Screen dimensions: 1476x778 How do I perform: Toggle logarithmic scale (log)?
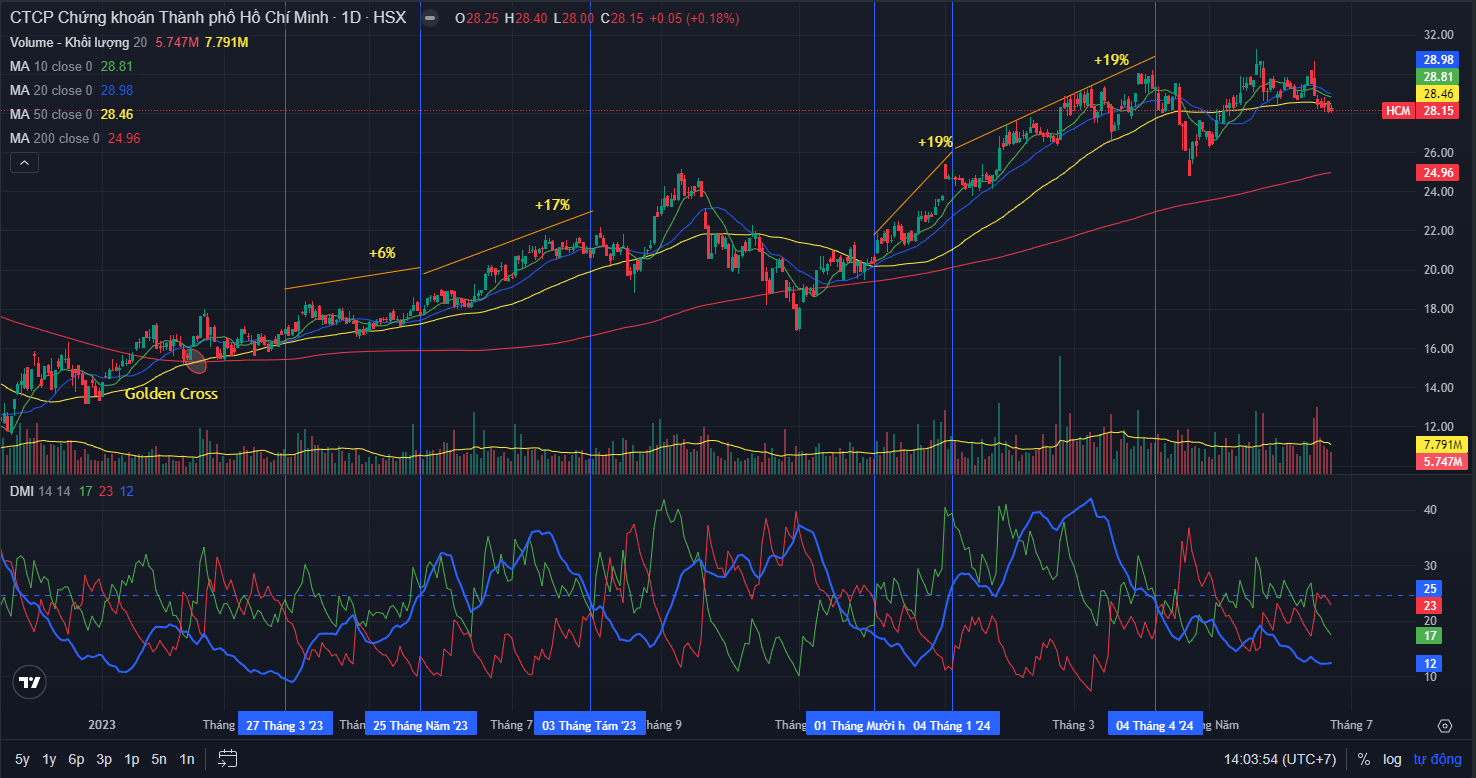tap(1392, 759)
